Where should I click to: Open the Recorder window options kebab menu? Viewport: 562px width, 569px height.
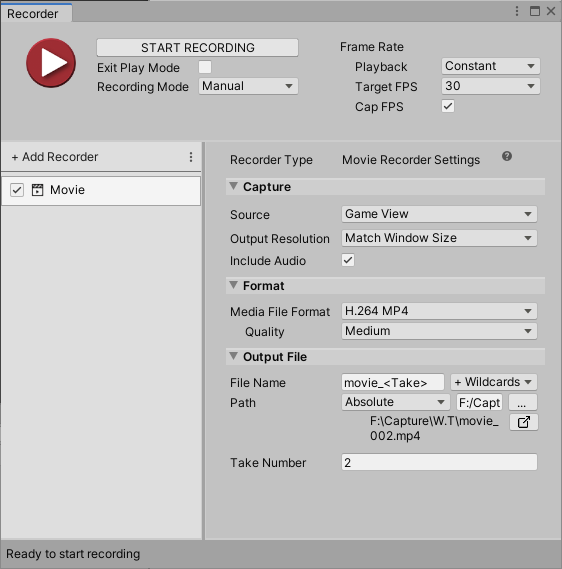[x=517, y=11]
